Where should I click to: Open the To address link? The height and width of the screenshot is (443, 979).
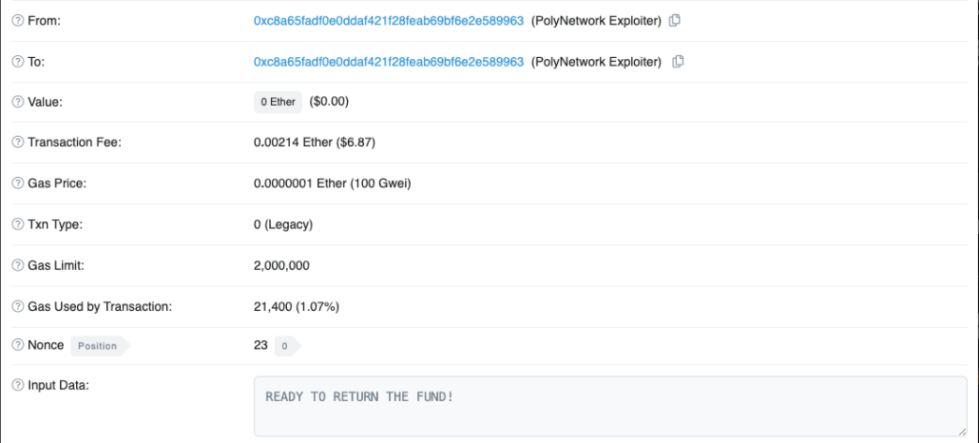click(x=388, y=62)
